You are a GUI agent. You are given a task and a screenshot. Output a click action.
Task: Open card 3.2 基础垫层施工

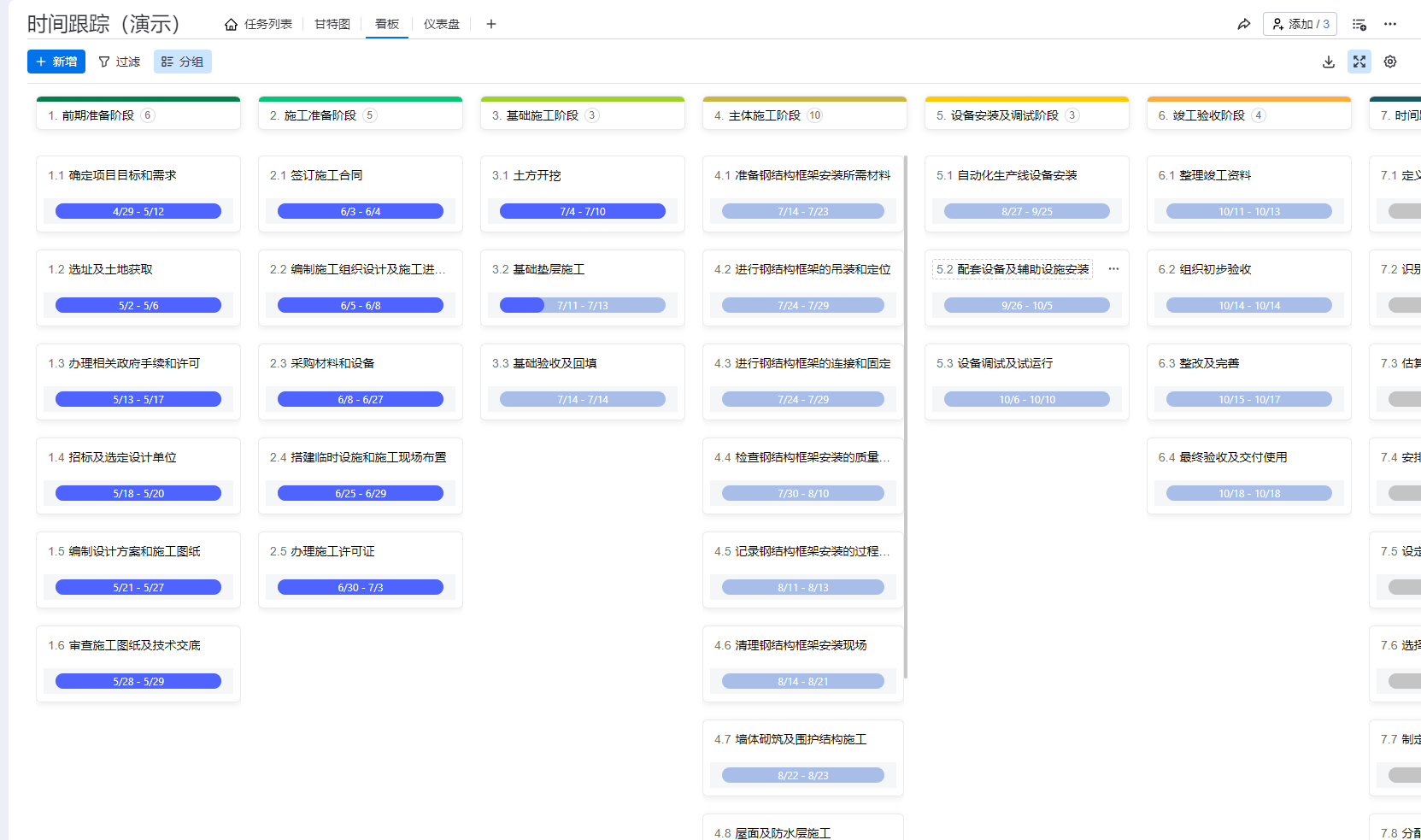click(x=583, y=288)
